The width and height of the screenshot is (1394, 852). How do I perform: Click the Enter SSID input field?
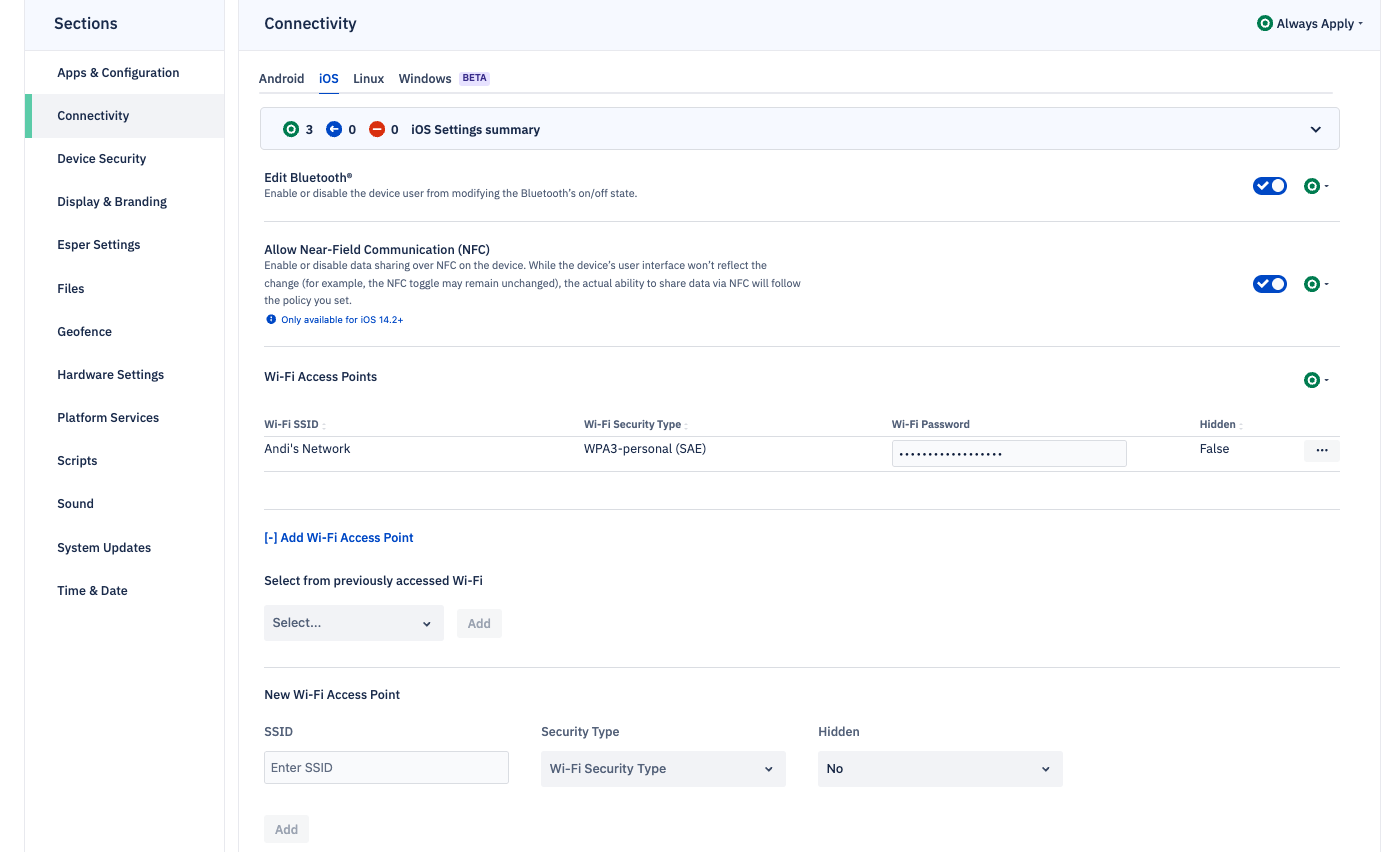(x=386, y=768)
